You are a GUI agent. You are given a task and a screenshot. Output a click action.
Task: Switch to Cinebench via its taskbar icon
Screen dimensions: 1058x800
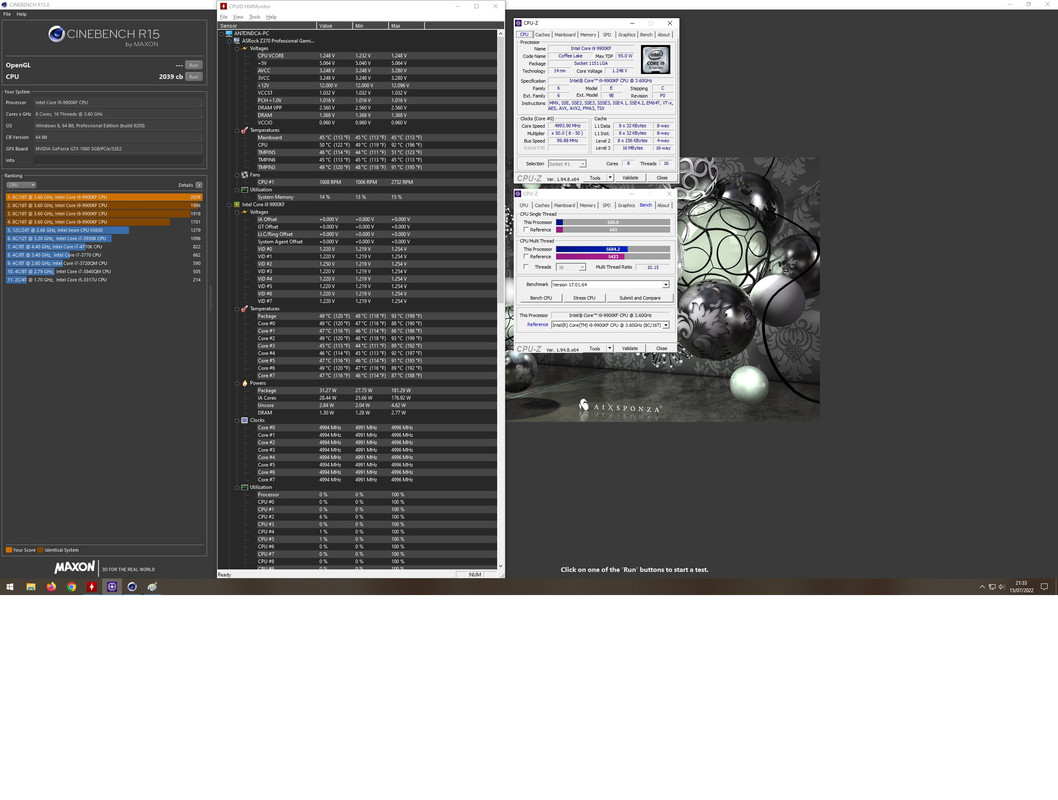(132, 587)
